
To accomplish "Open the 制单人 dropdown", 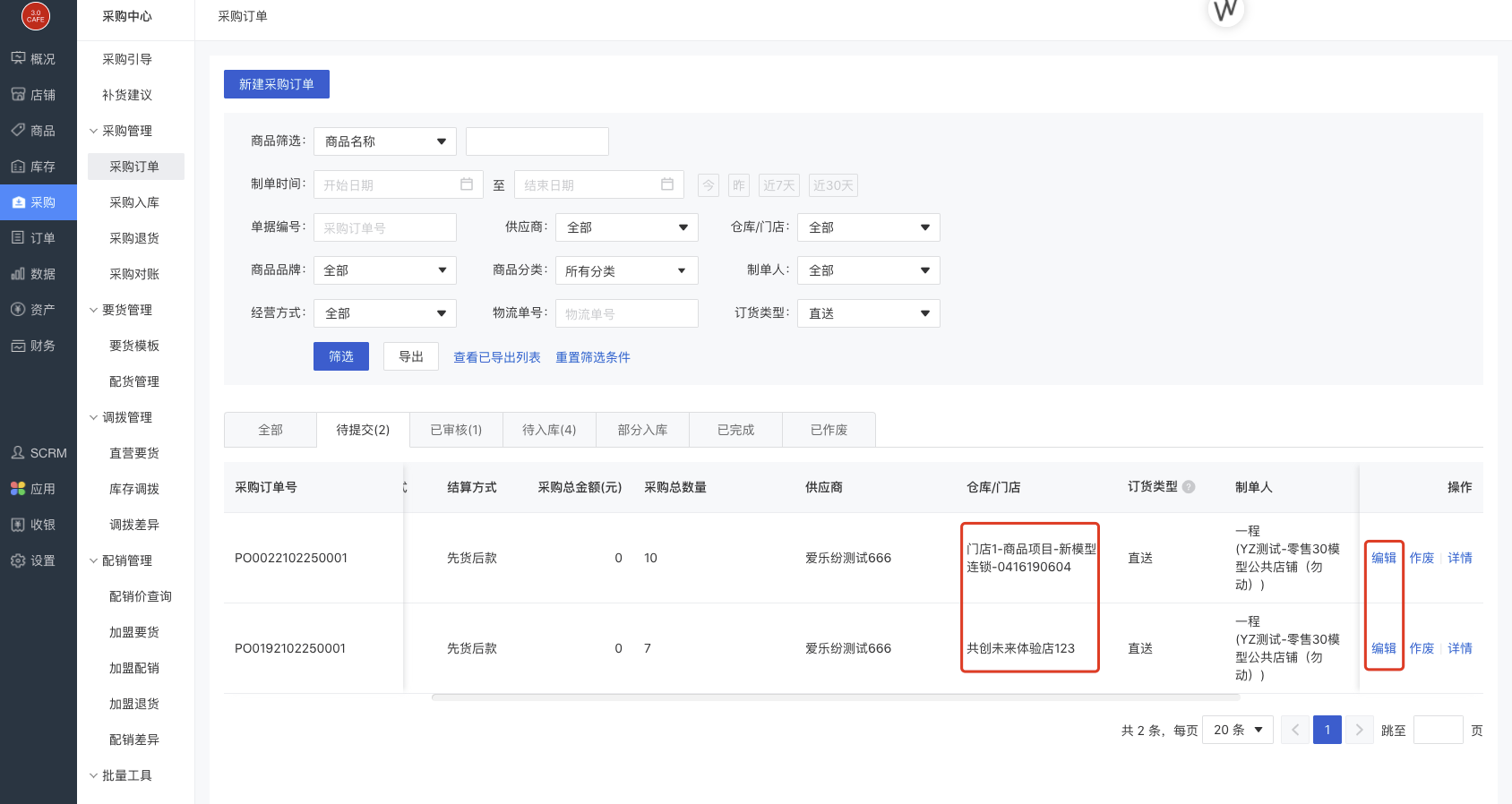I will coord(869,270).
